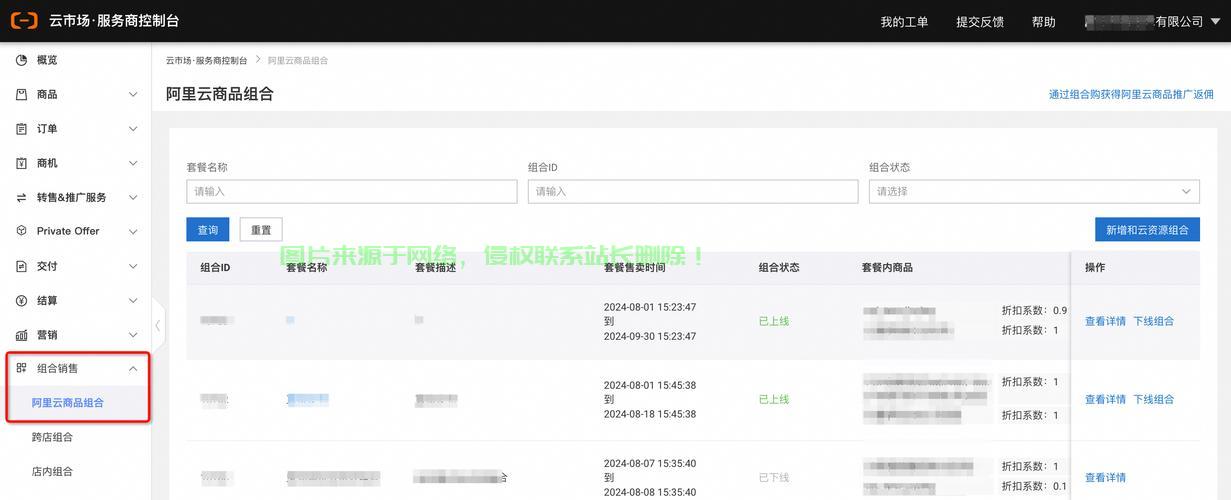Click 查看详情 for the 15:45:38 package

(x=1105, y=399)
